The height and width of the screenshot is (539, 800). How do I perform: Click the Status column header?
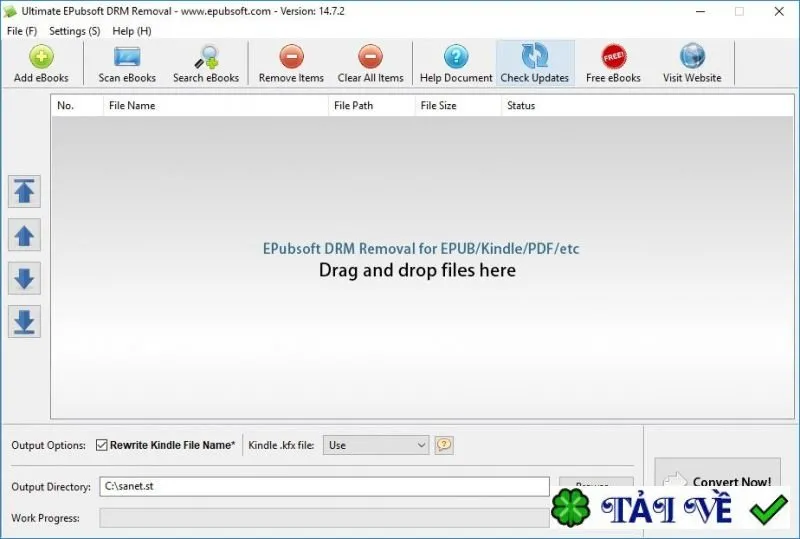click(647, 106)
